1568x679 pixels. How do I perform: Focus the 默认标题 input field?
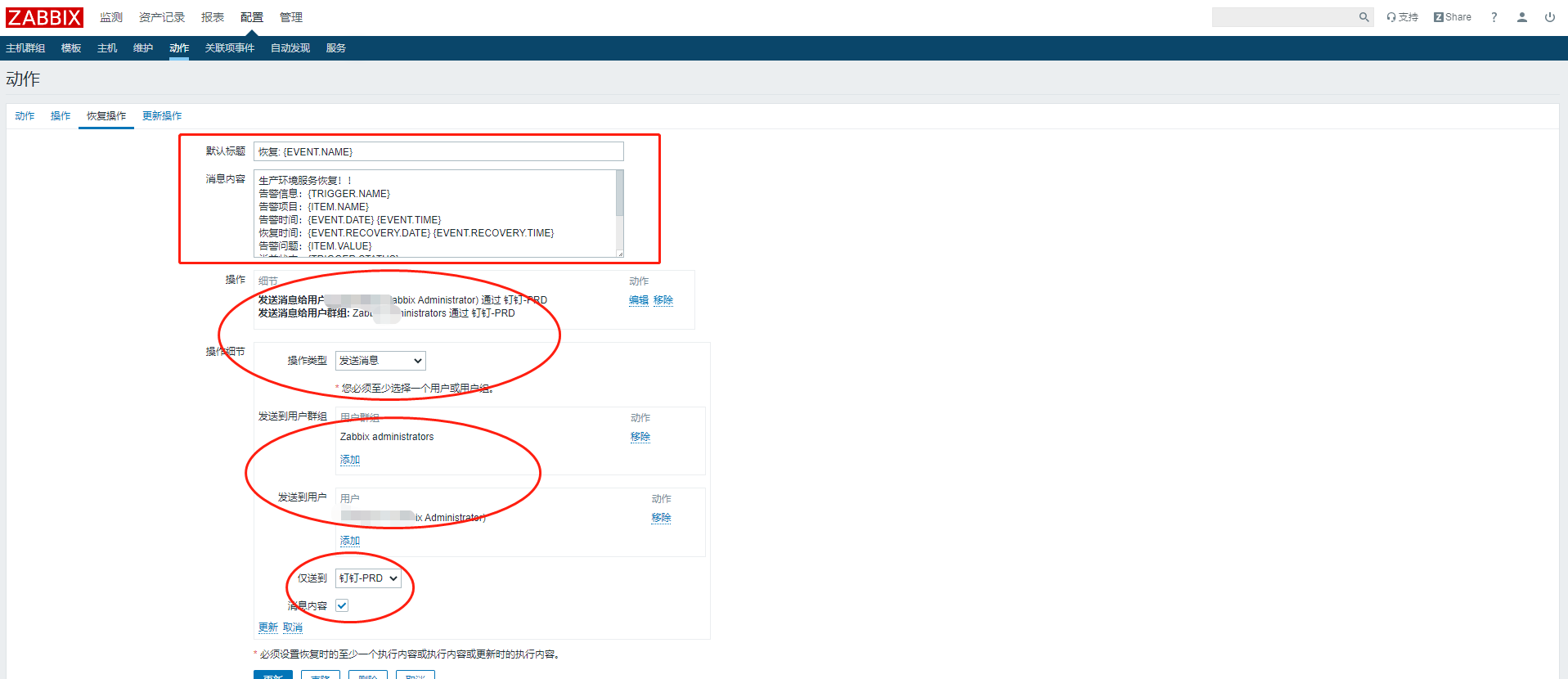pyautogui.click(x=438, y=151)
